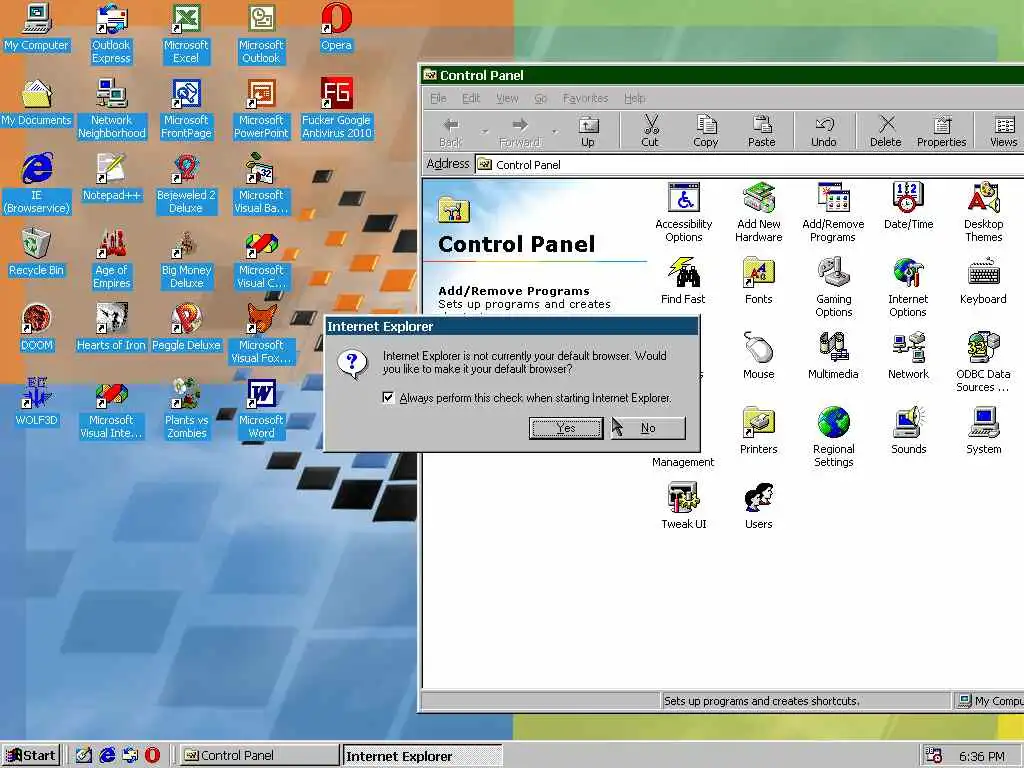Click the Up toolbar button
Screen dimensions: 1024x768
pos(588,132)
